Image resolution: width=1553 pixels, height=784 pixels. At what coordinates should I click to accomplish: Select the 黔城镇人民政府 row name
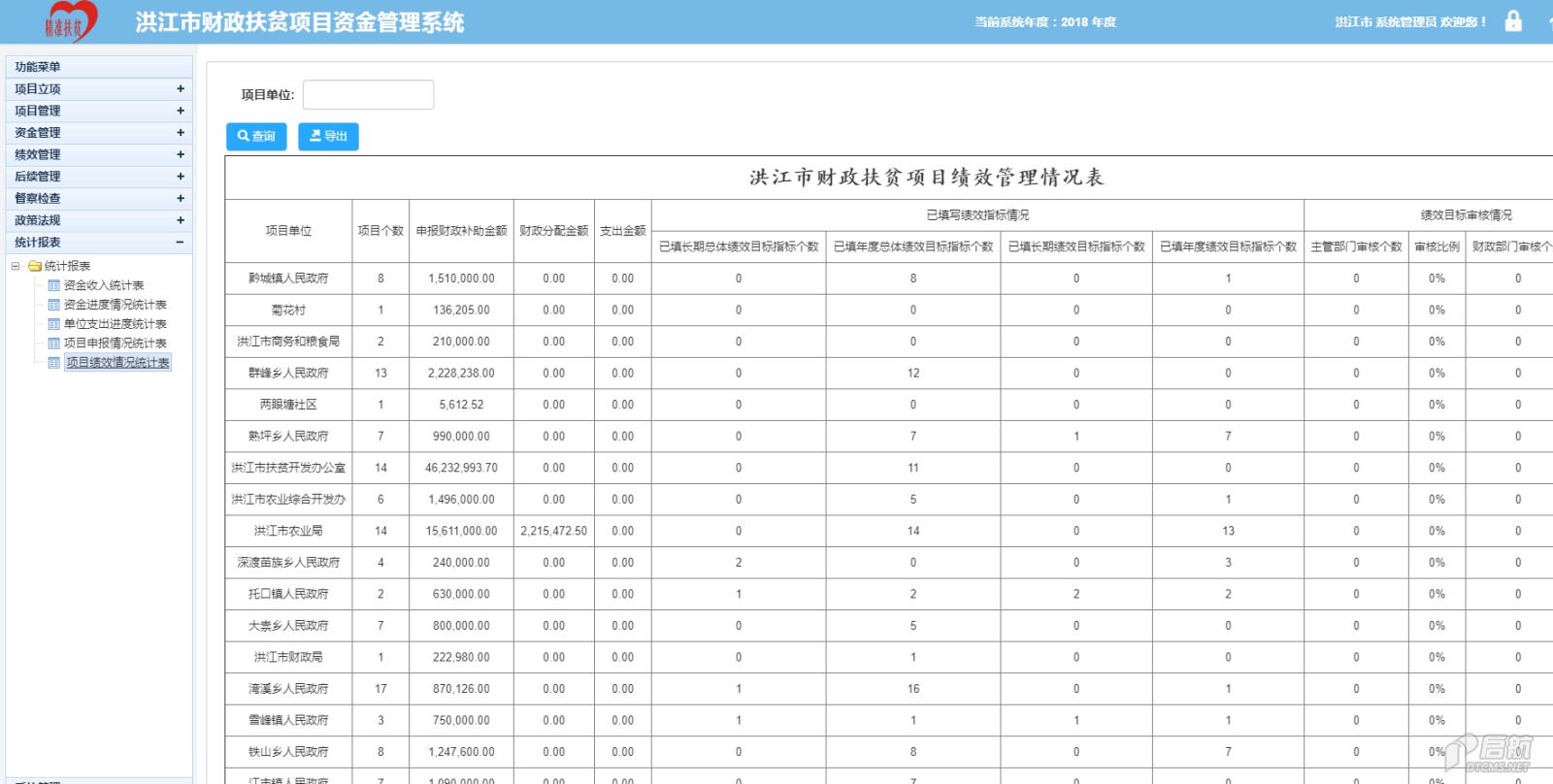tap(288, 278)
